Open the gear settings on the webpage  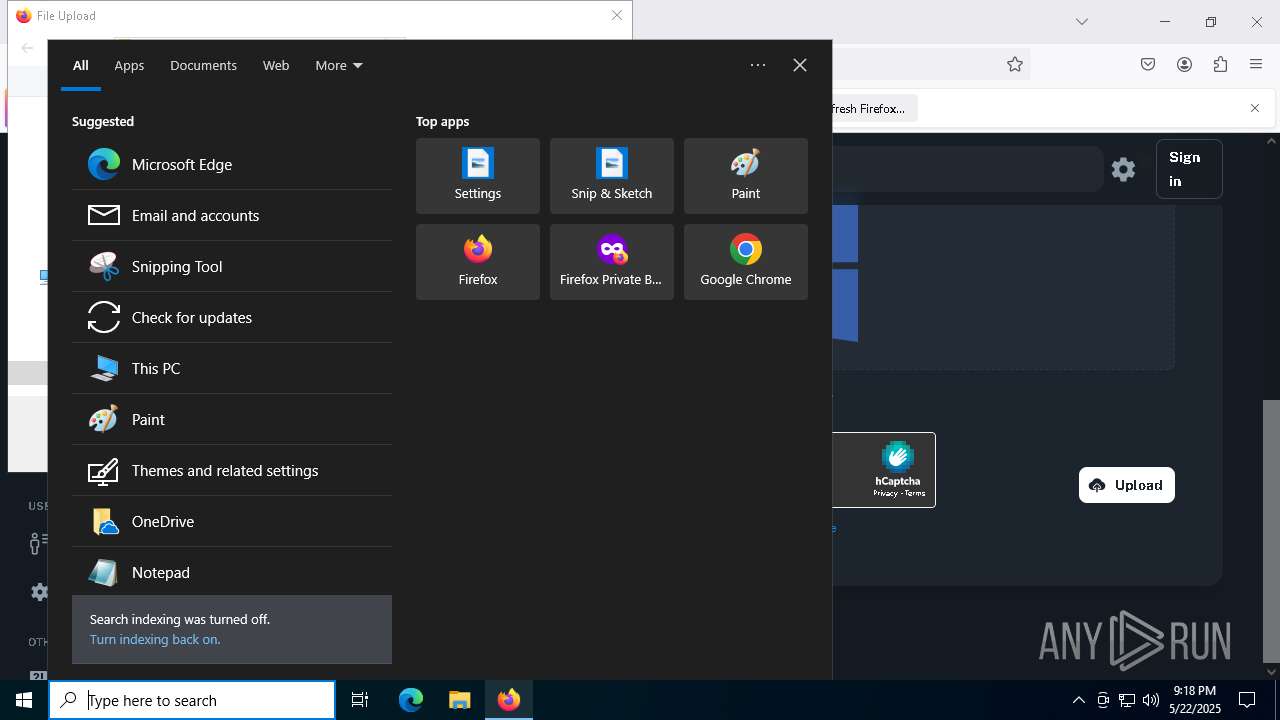coord(1124,169)
